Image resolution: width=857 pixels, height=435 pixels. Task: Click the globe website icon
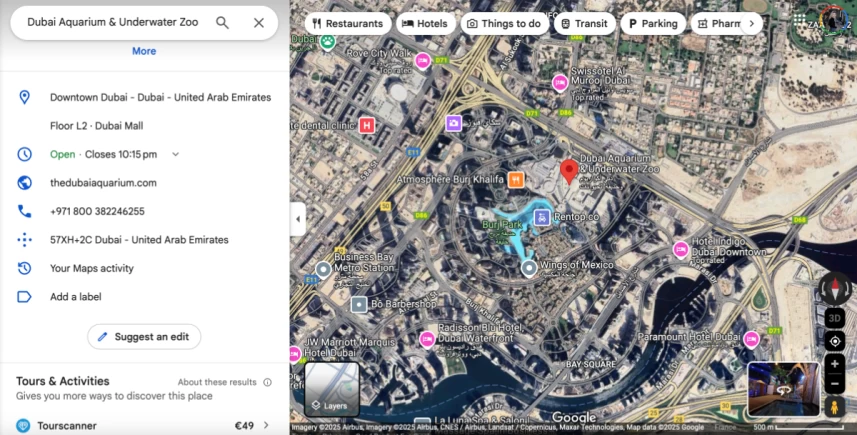(24, 183)
